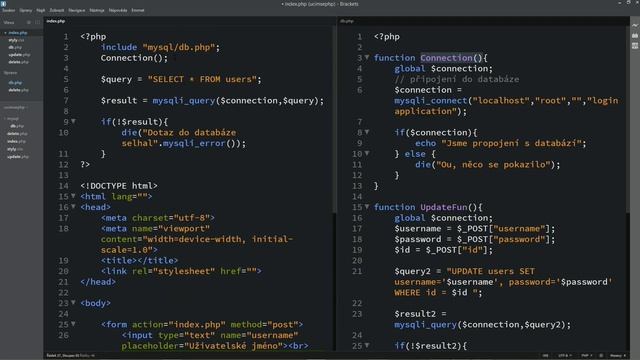Click line number 14 in left gutter
The image size is (640, 360).
coord(64,186)
